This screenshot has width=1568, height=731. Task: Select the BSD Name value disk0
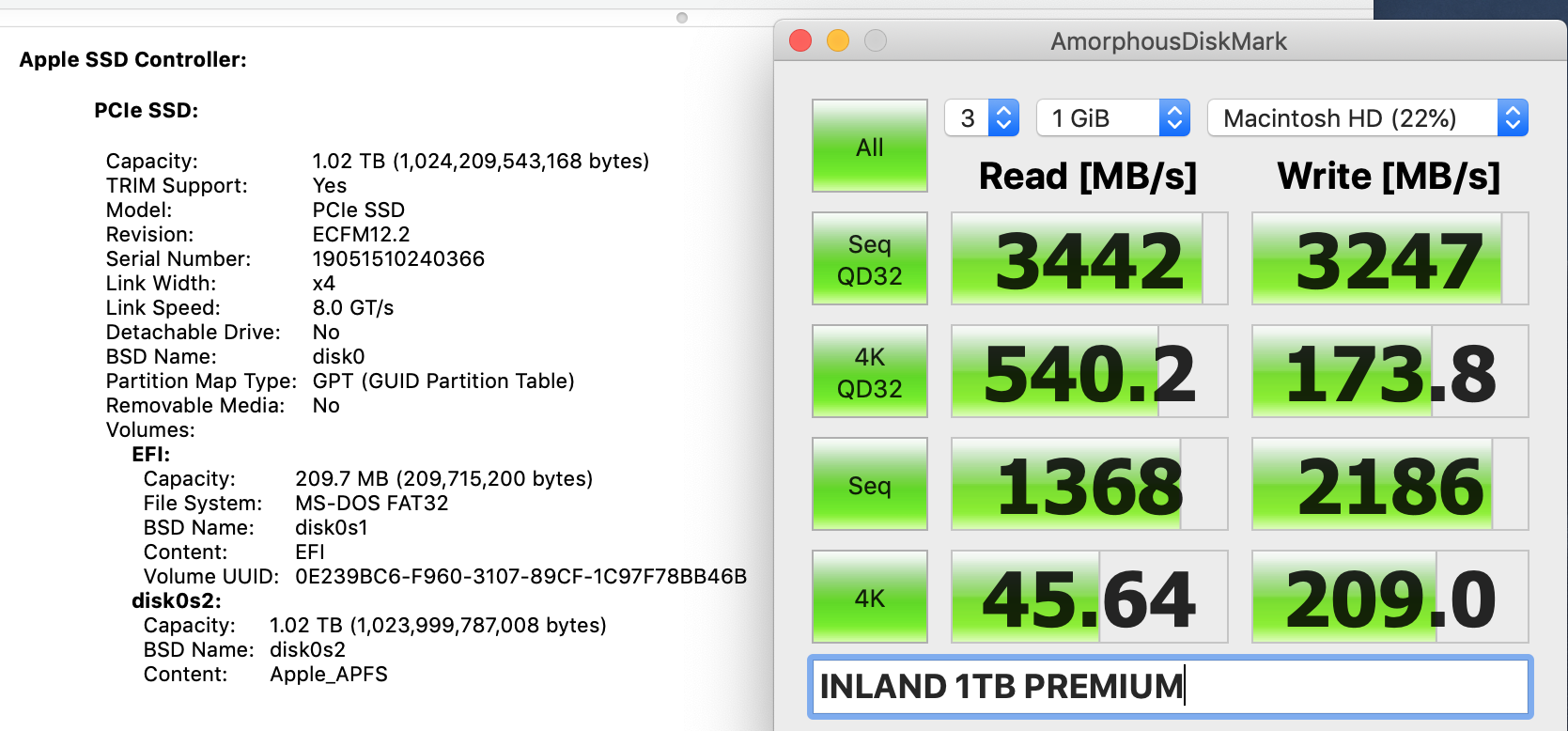pos(338,356)
